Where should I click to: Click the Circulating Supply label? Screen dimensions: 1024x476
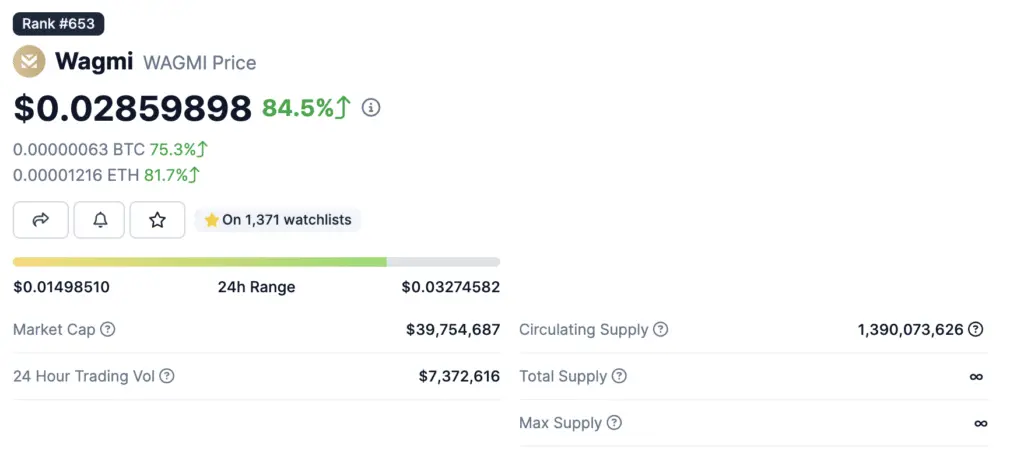(x=584, y=329)
